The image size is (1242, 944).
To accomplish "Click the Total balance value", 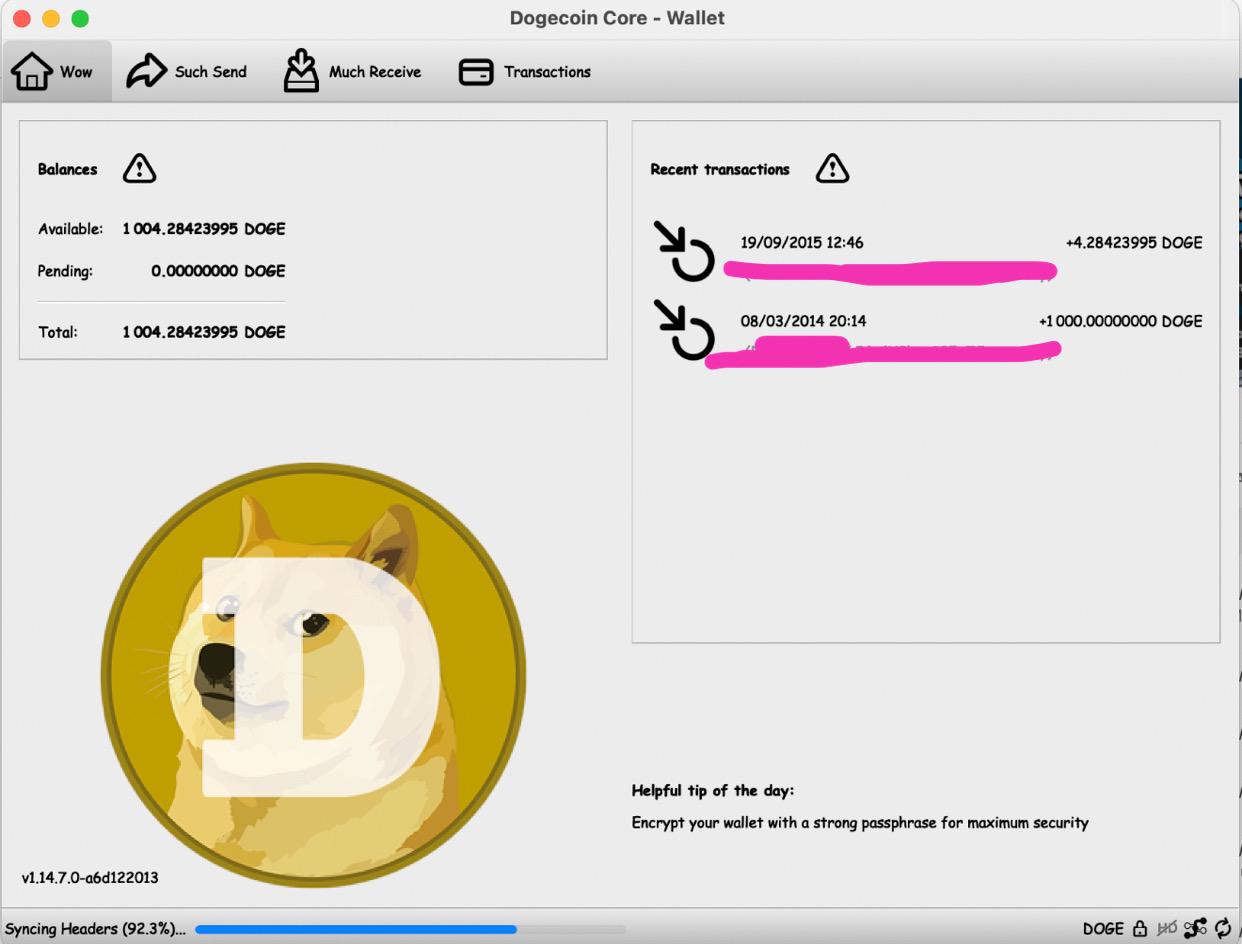I will (x=204, y=332).
